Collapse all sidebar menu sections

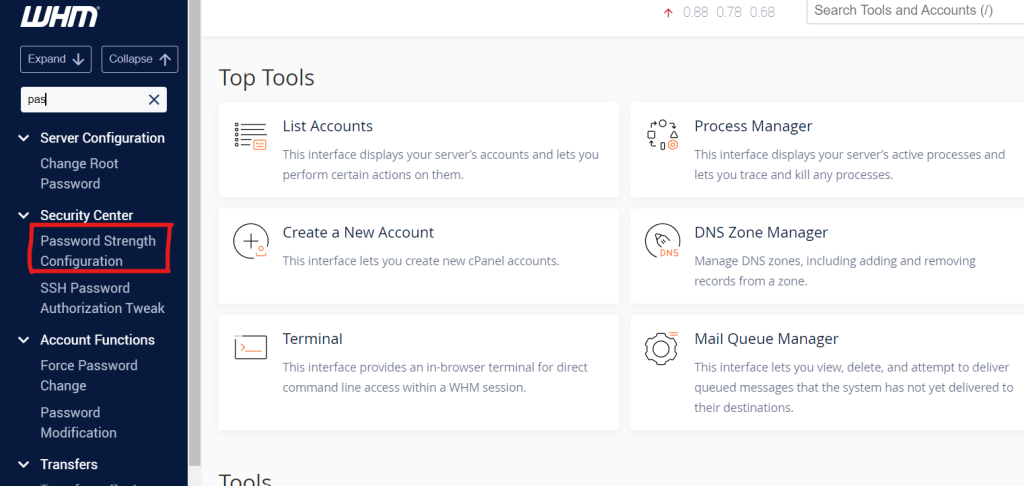tap(140, 59)
